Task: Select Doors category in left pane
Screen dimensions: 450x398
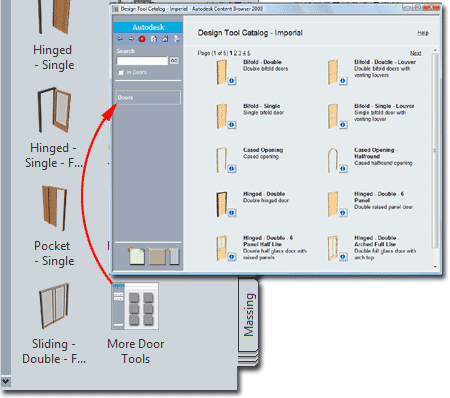Action: coord(148,98)
